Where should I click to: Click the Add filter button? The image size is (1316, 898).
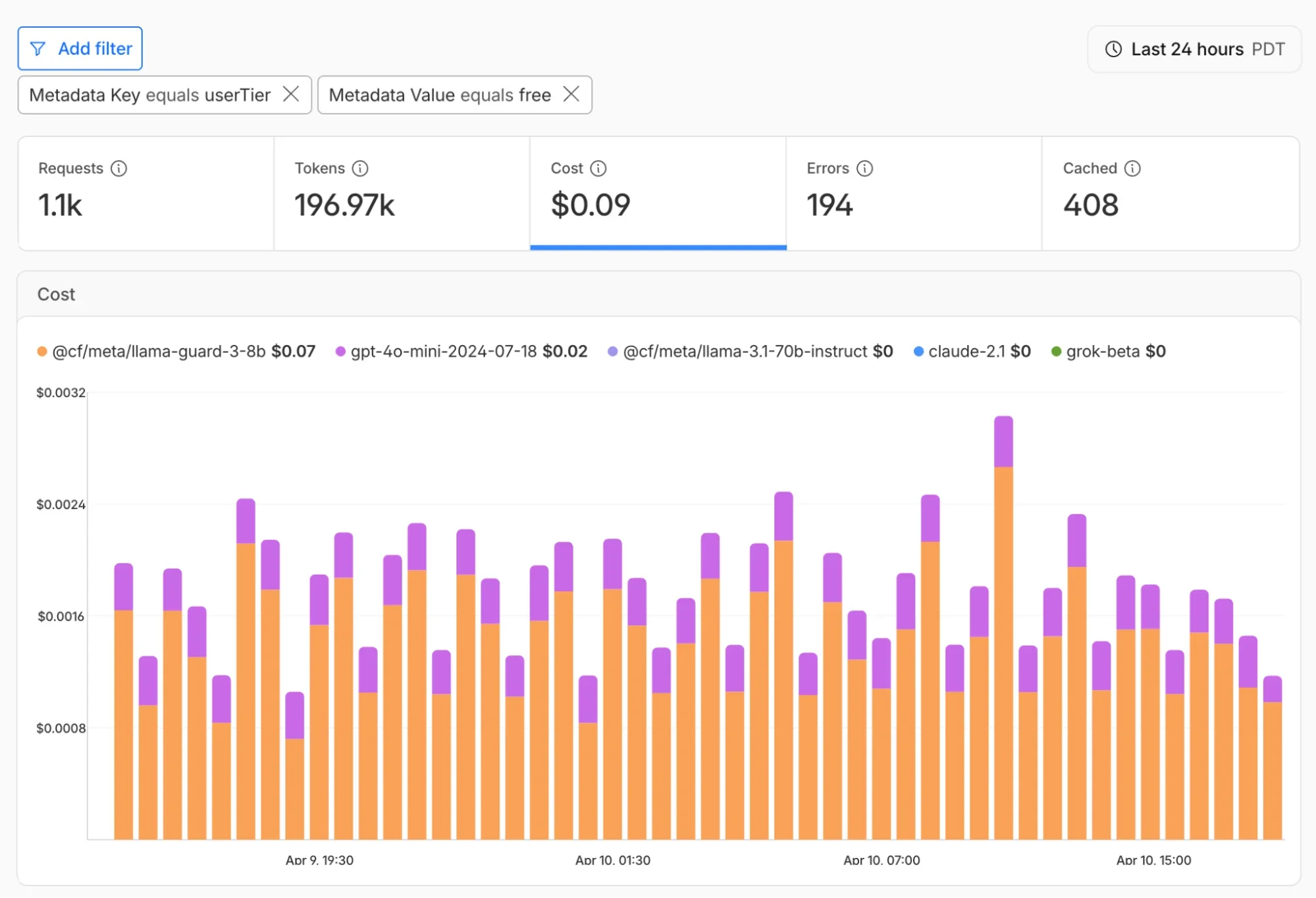pos(79,47)
